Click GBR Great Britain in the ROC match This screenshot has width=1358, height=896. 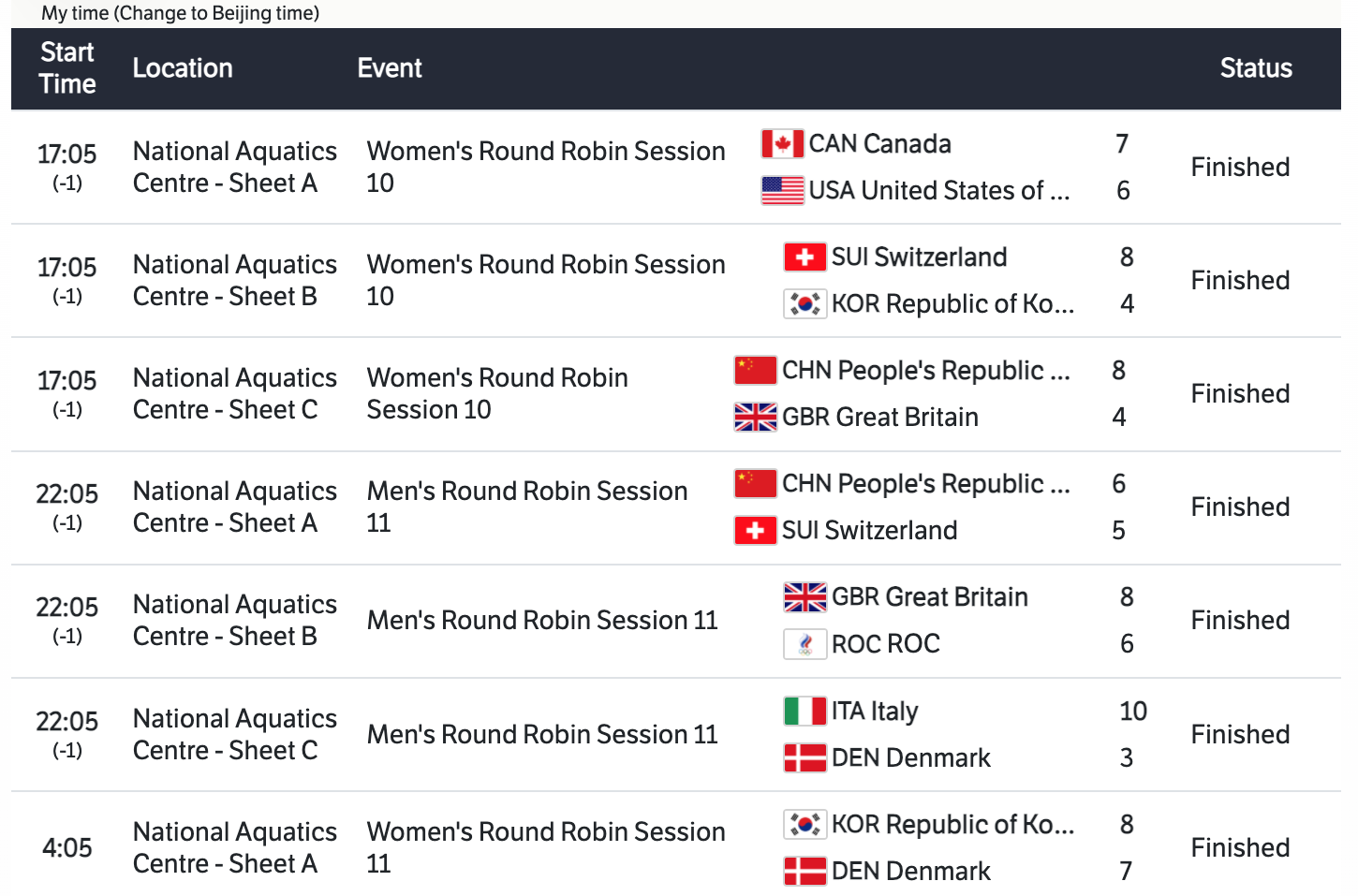(929, 597)
